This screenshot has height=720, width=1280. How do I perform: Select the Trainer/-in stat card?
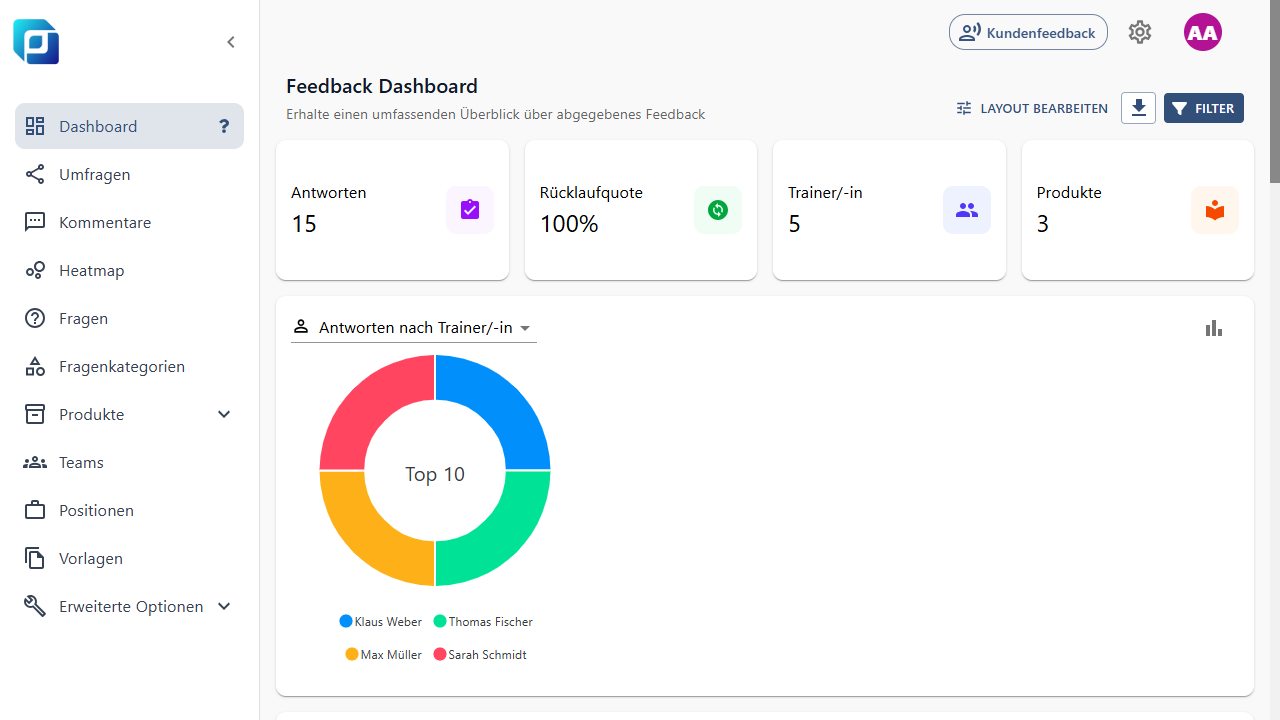tap(889, 210)
